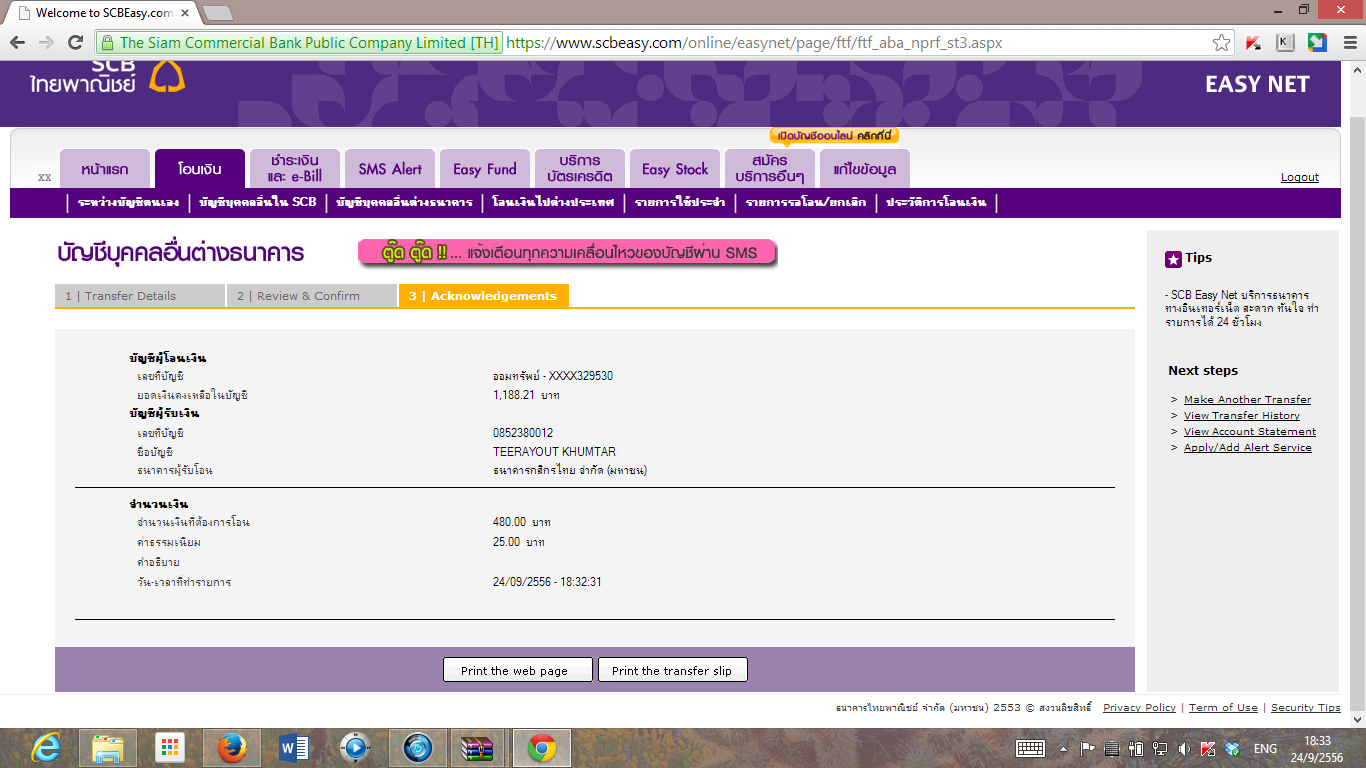The height and width of the screenshot is (768, 1366).
Task: Open the colorful grid app in the taskbar
Action: 169,748
